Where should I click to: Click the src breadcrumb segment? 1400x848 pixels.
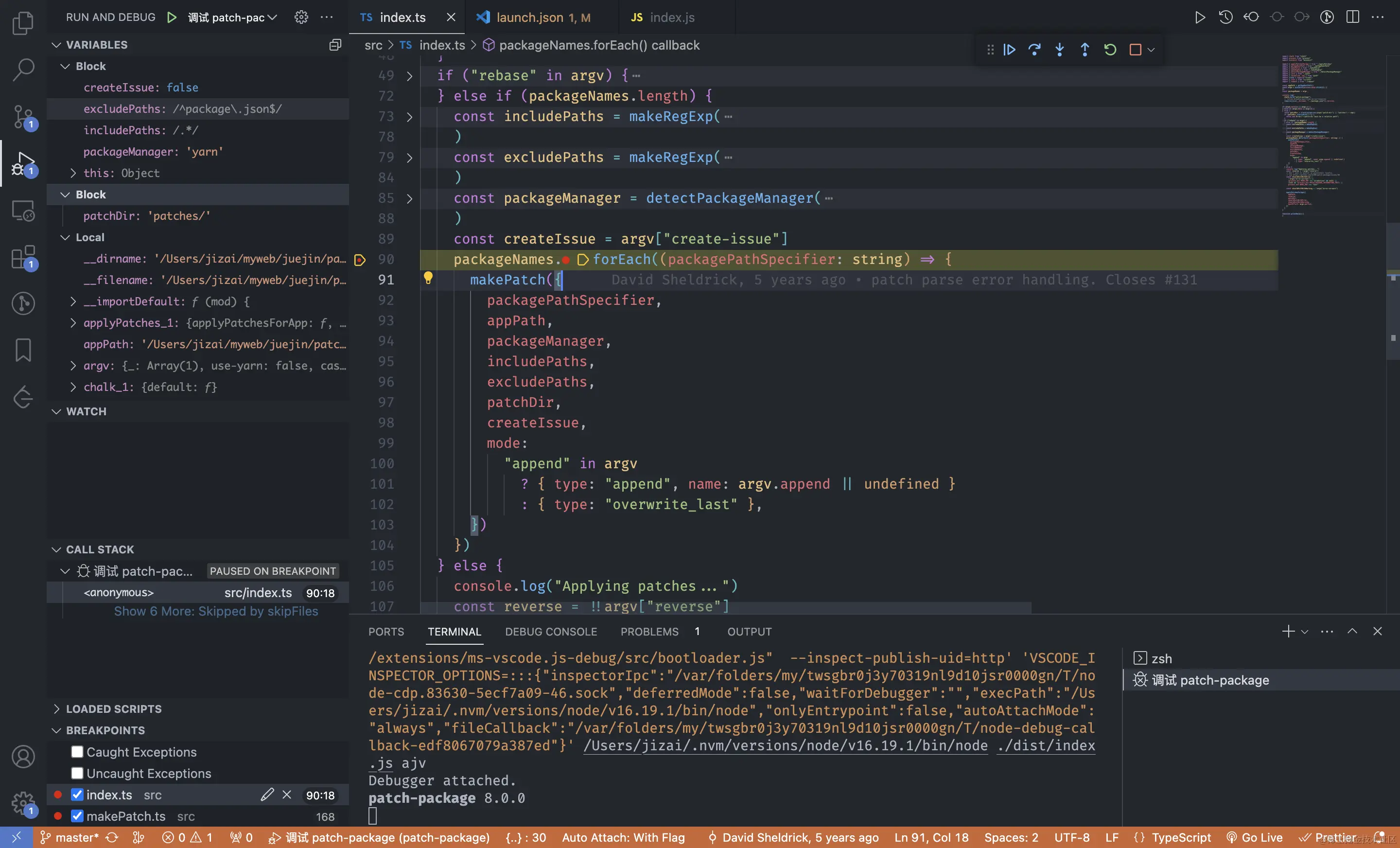373,45
